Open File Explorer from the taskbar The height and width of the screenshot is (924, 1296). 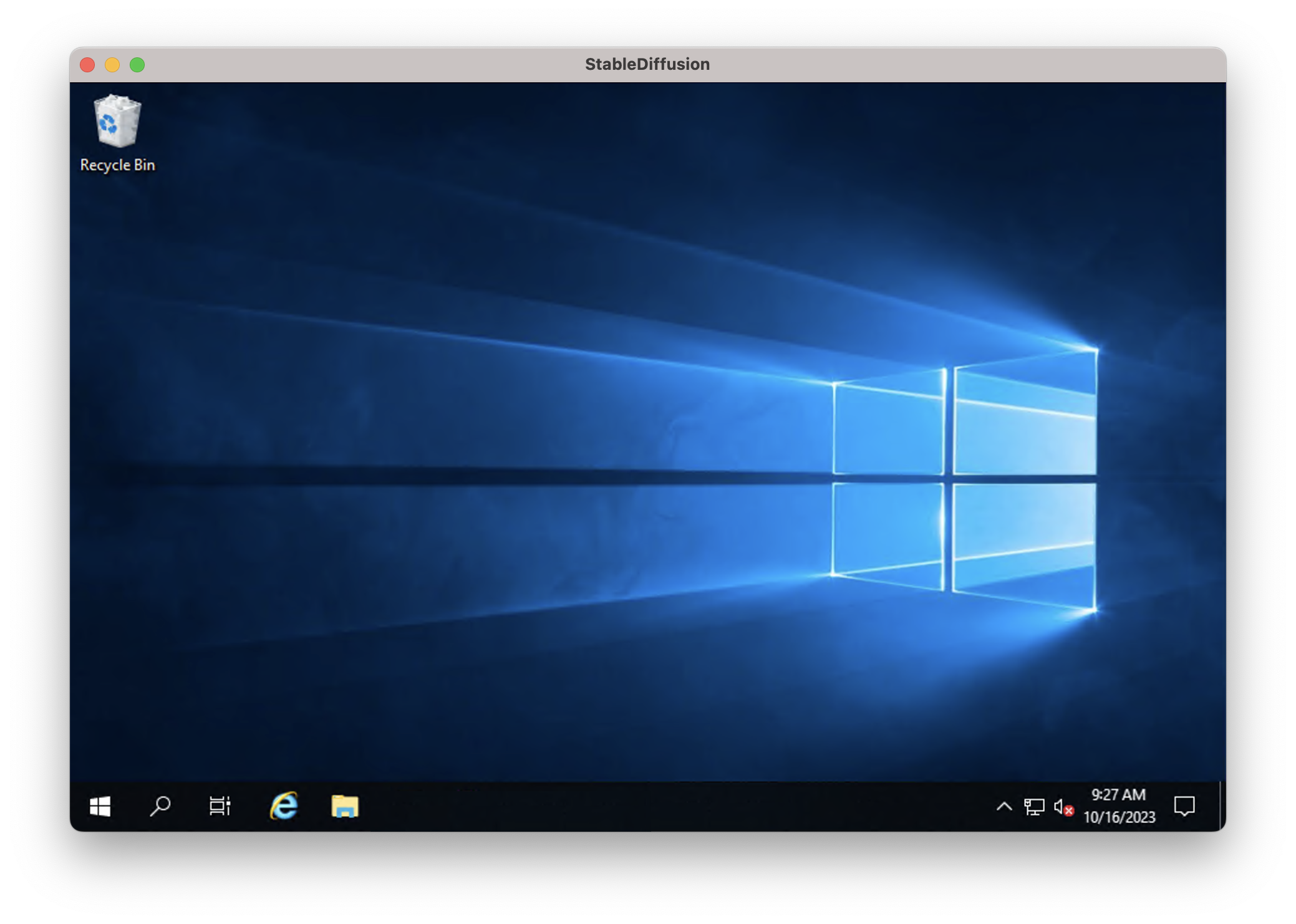345,806
